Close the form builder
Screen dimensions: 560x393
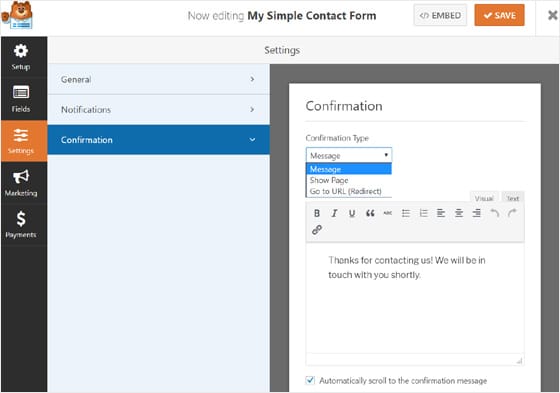coord(552,15)
